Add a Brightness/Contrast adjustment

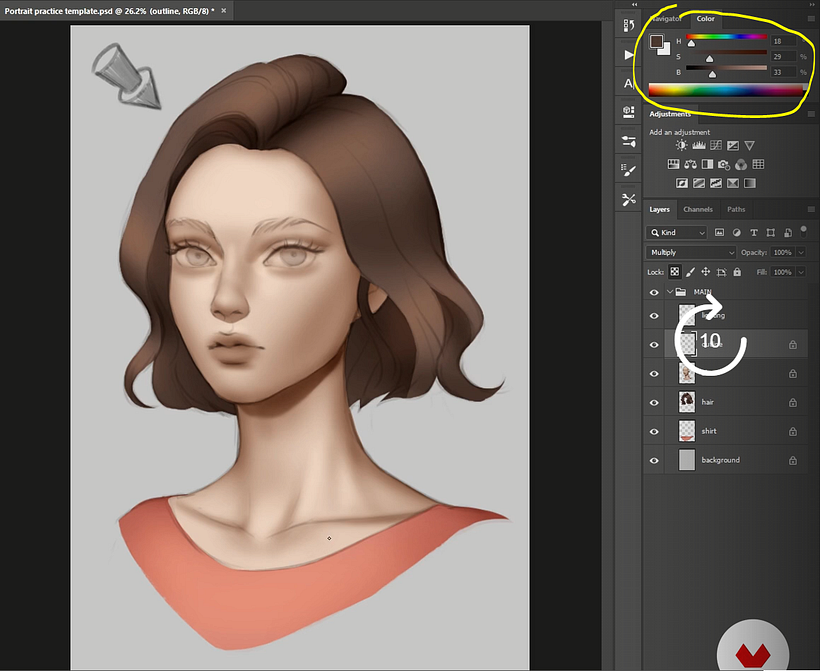[x=681, y=145]
